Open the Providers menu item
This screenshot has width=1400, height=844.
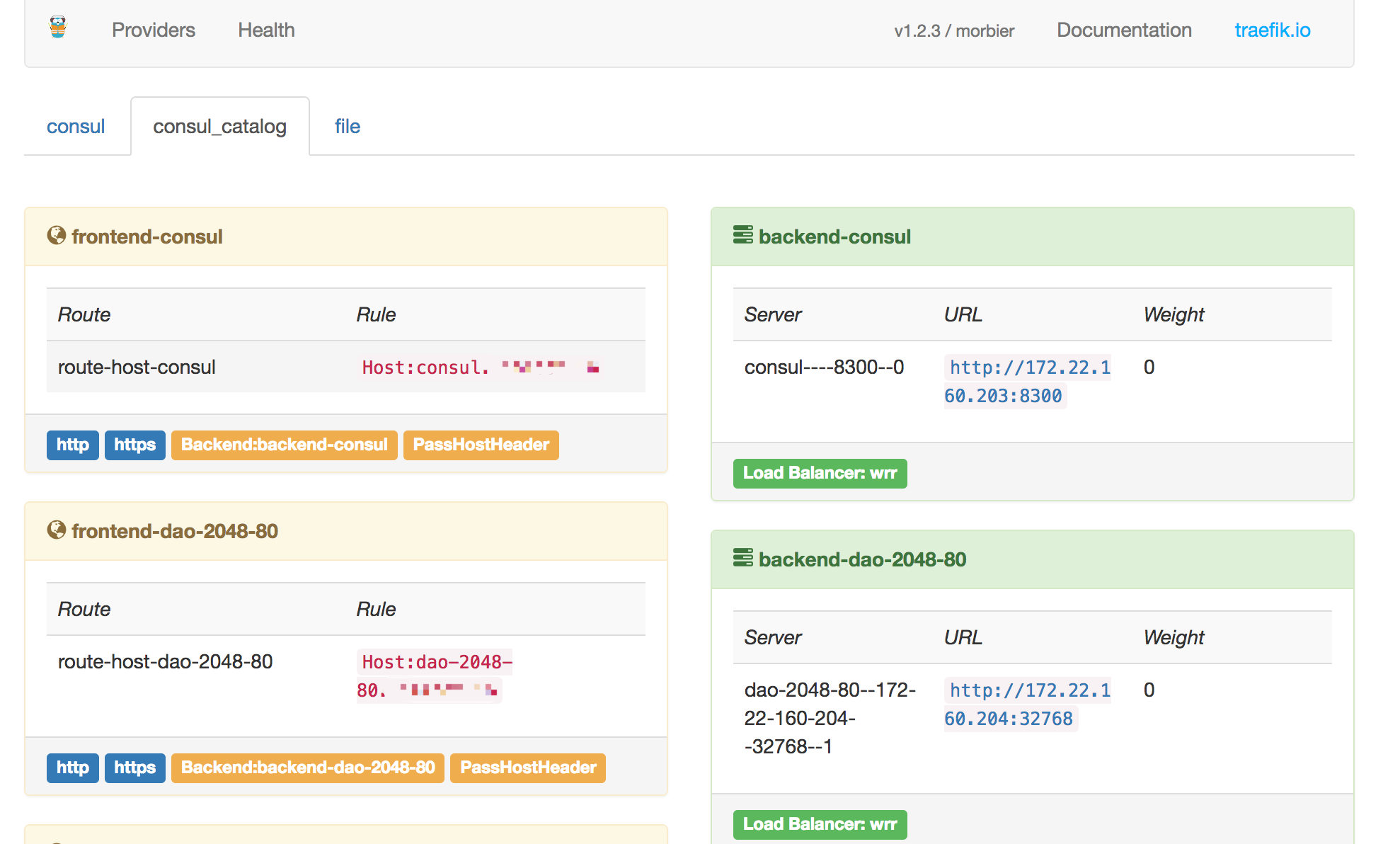(154, 30)
